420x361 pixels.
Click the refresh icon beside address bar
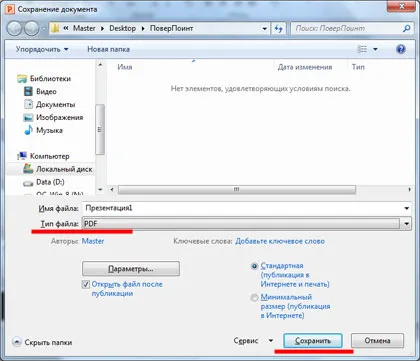click(x=279, y=29)
